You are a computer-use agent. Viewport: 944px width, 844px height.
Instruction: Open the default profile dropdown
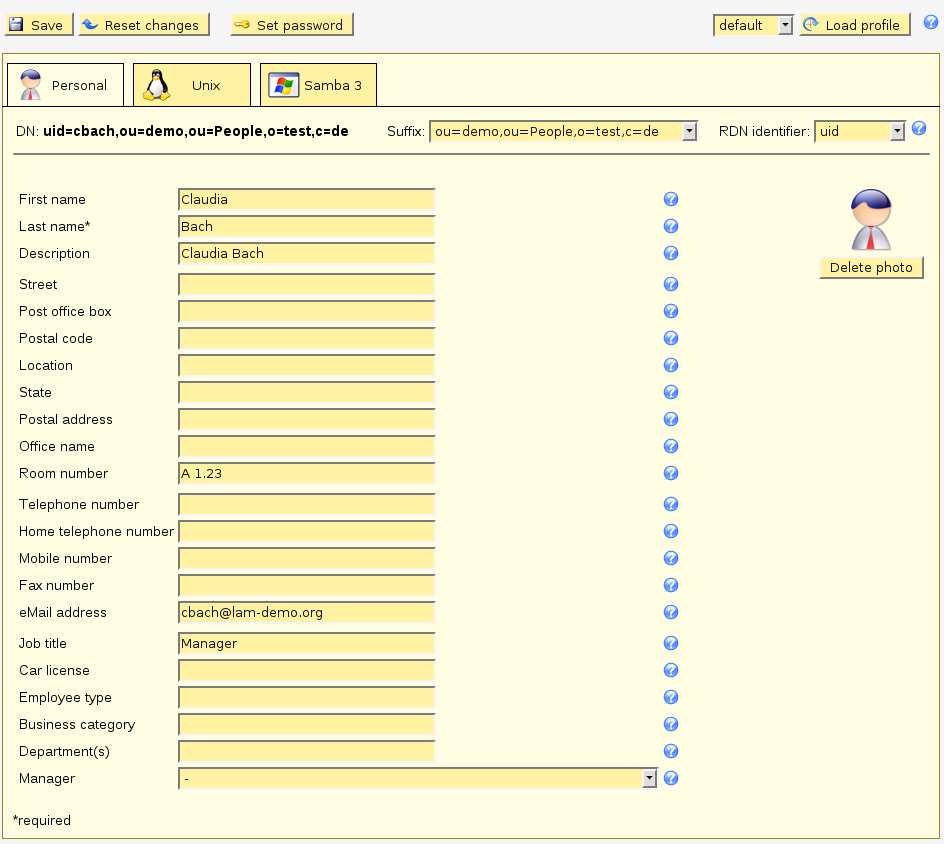tap(752, 25)
